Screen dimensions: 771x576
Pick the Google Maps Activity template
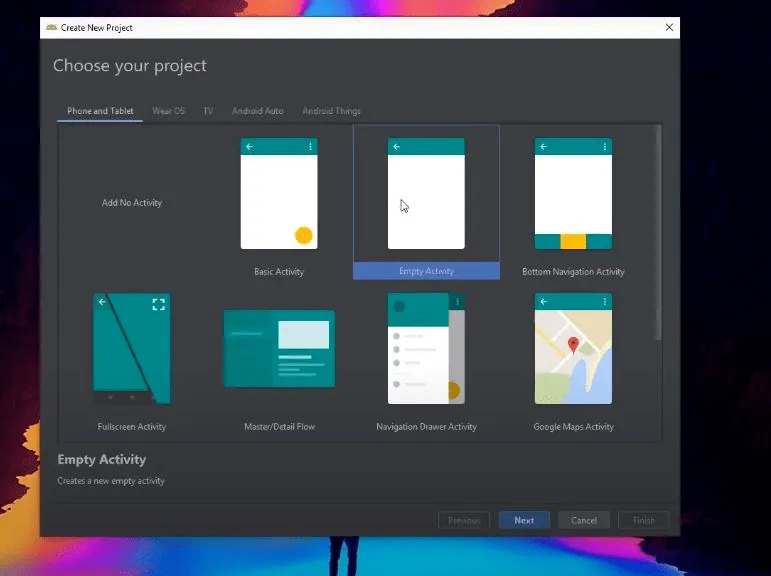(573, 348)
